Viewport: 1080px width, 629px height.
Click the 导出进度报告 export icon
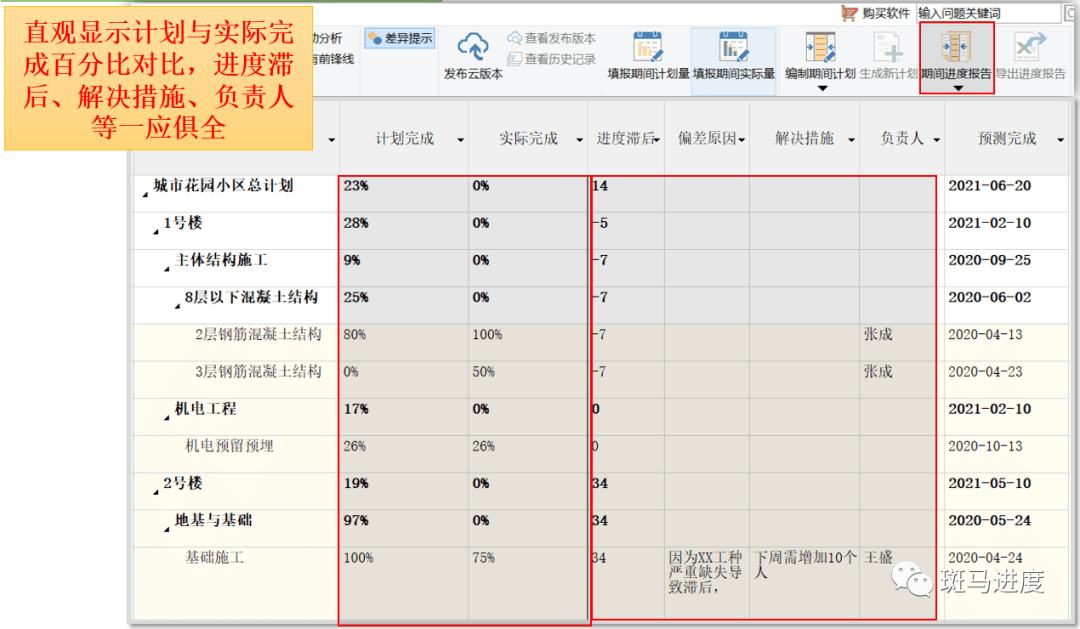point(1030,47)
